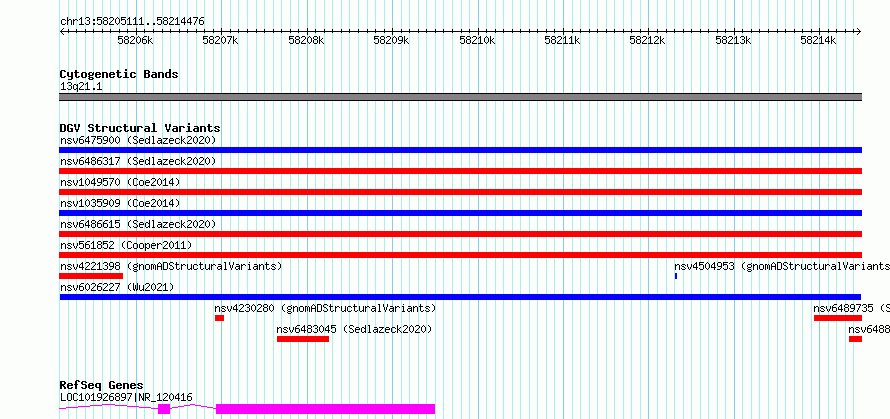This screenshot has height=419, width=890.
Task: Click the chr13:58205111..58214476 region label
Action: (132, 22)
